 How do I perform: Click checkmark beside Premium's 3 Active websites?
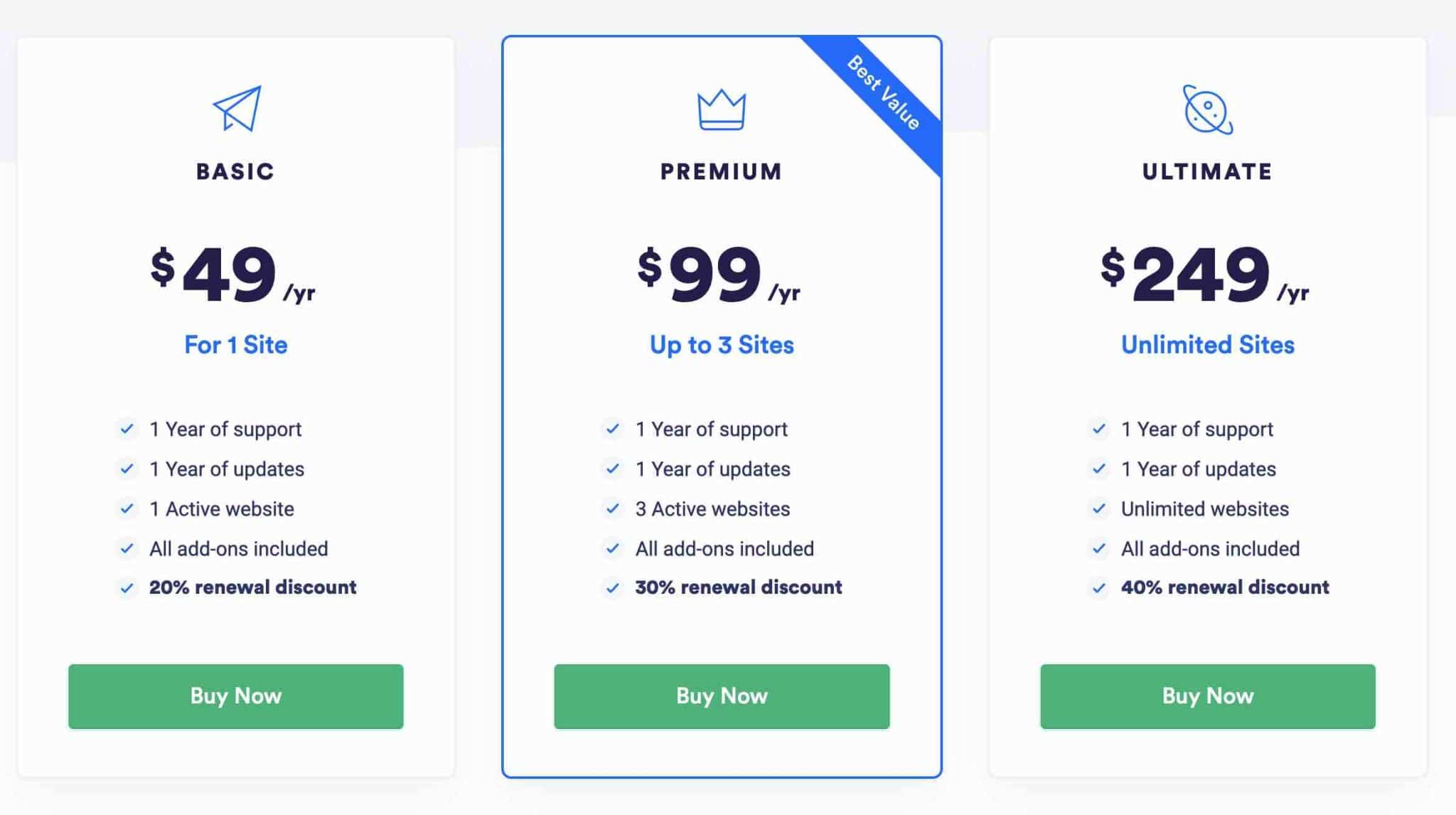pyautogui.click(x=612, y=509)
